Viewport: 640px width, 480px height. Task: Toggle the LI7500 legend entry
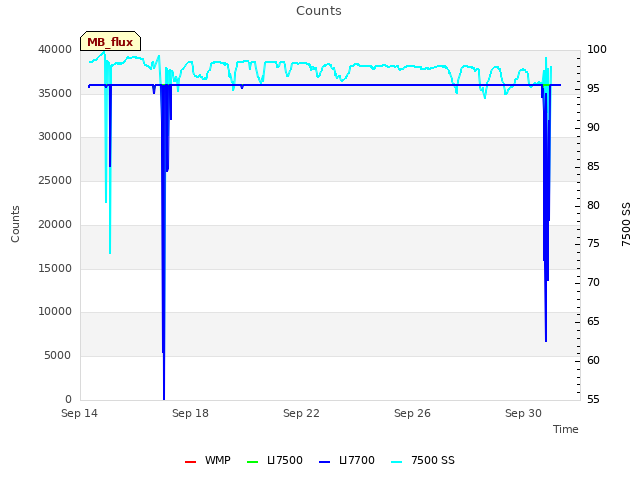point(275,460)
